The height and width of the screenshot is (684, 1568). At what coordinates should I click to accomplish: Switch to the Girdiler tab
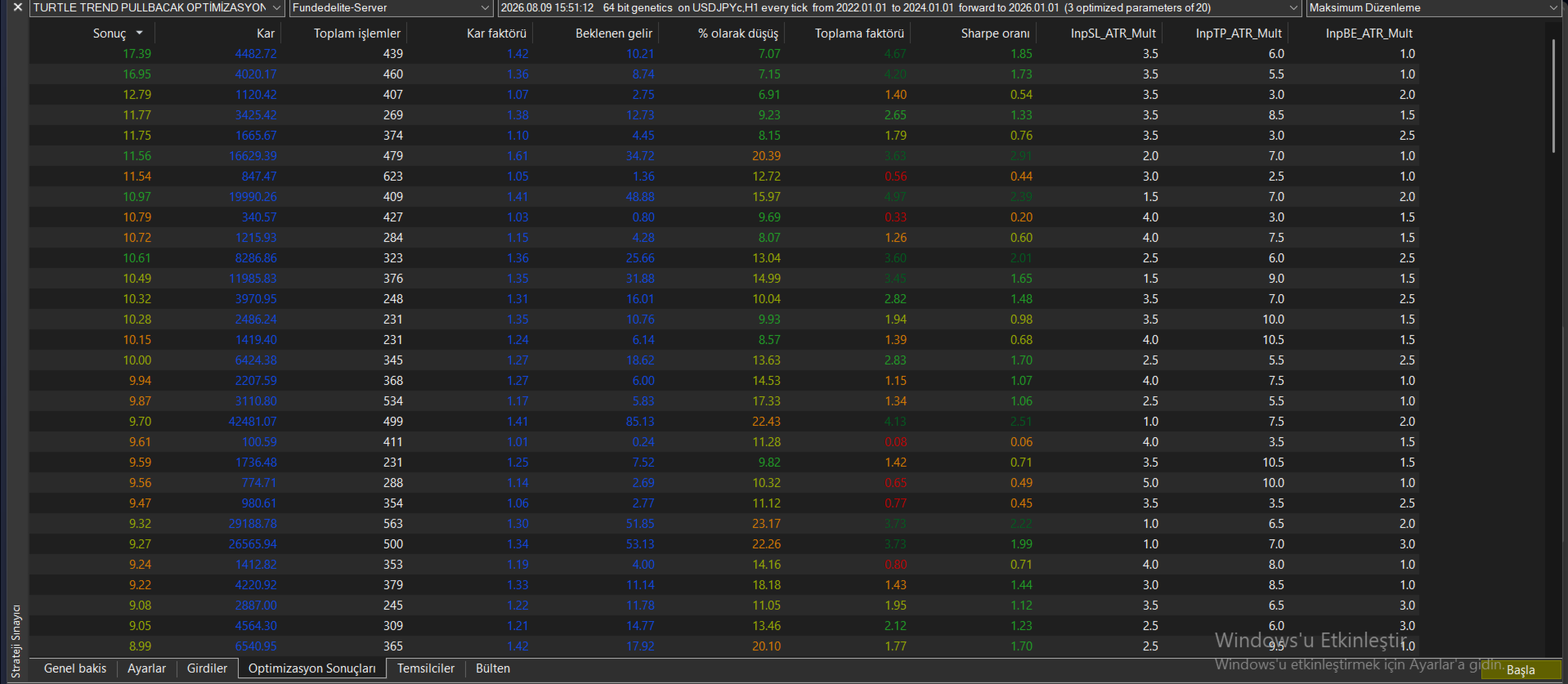pos(207,668)
